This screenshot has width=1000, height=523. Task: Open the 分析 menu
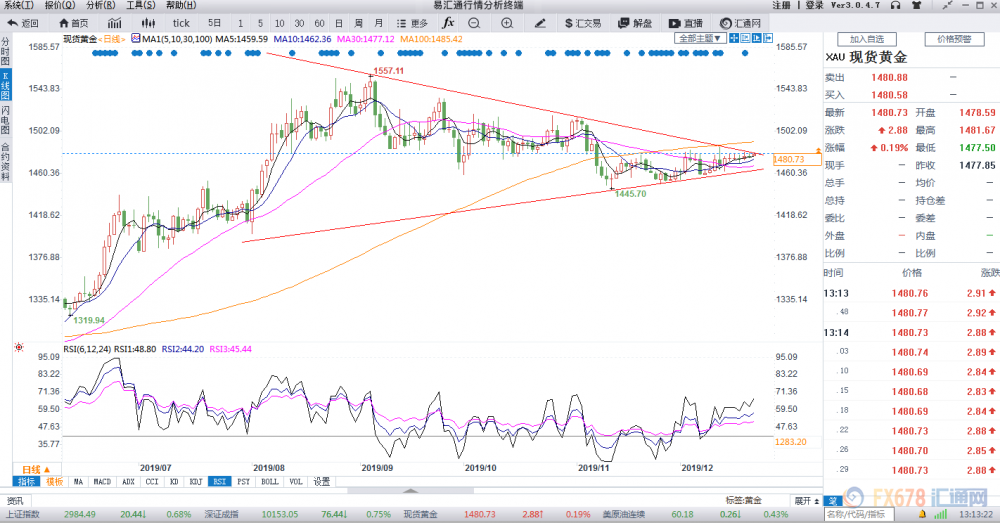tap(101, 5)
